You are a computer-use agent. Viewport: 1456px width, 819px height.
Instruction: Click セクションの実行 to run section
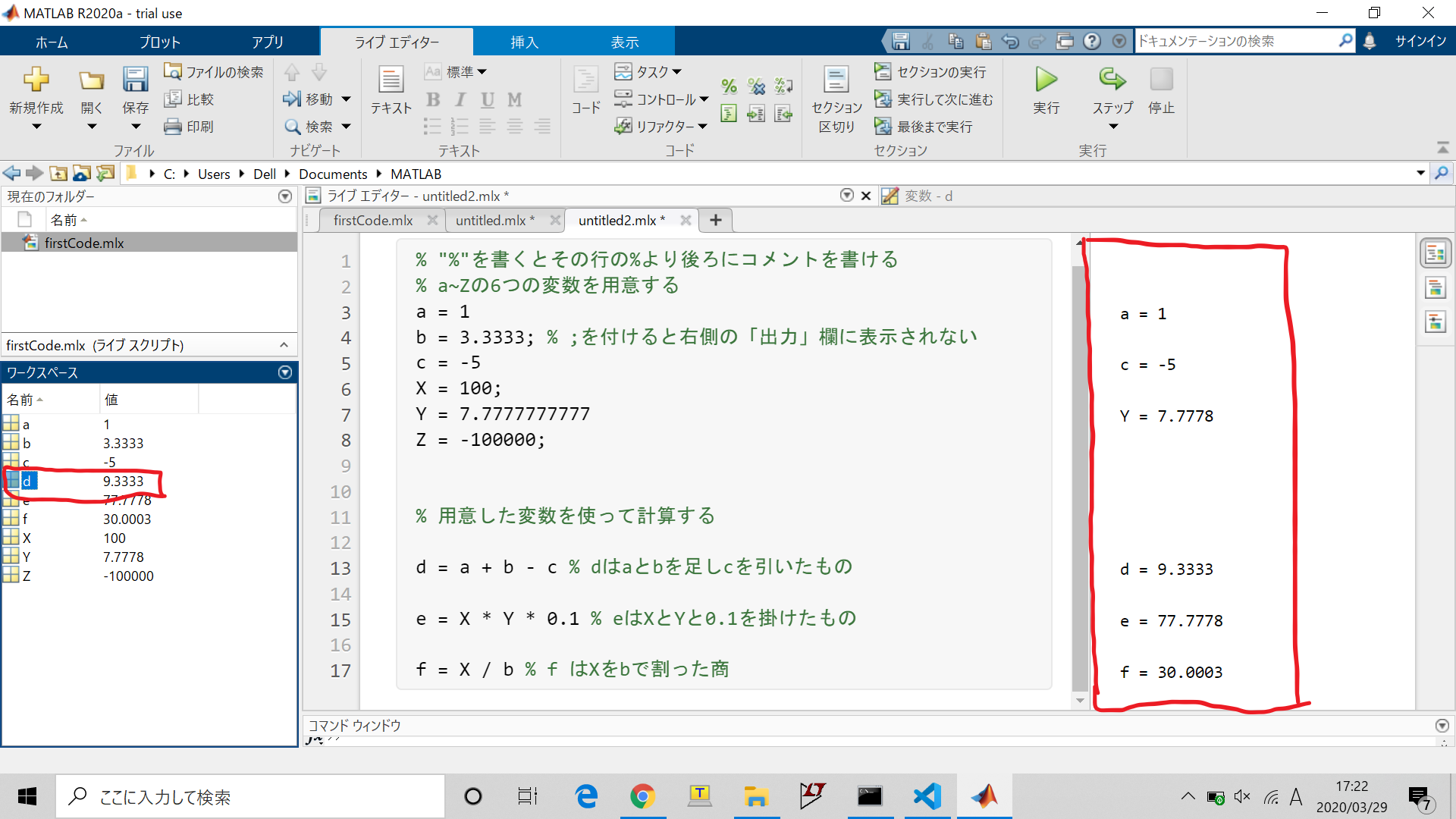[x=930, y=72]
